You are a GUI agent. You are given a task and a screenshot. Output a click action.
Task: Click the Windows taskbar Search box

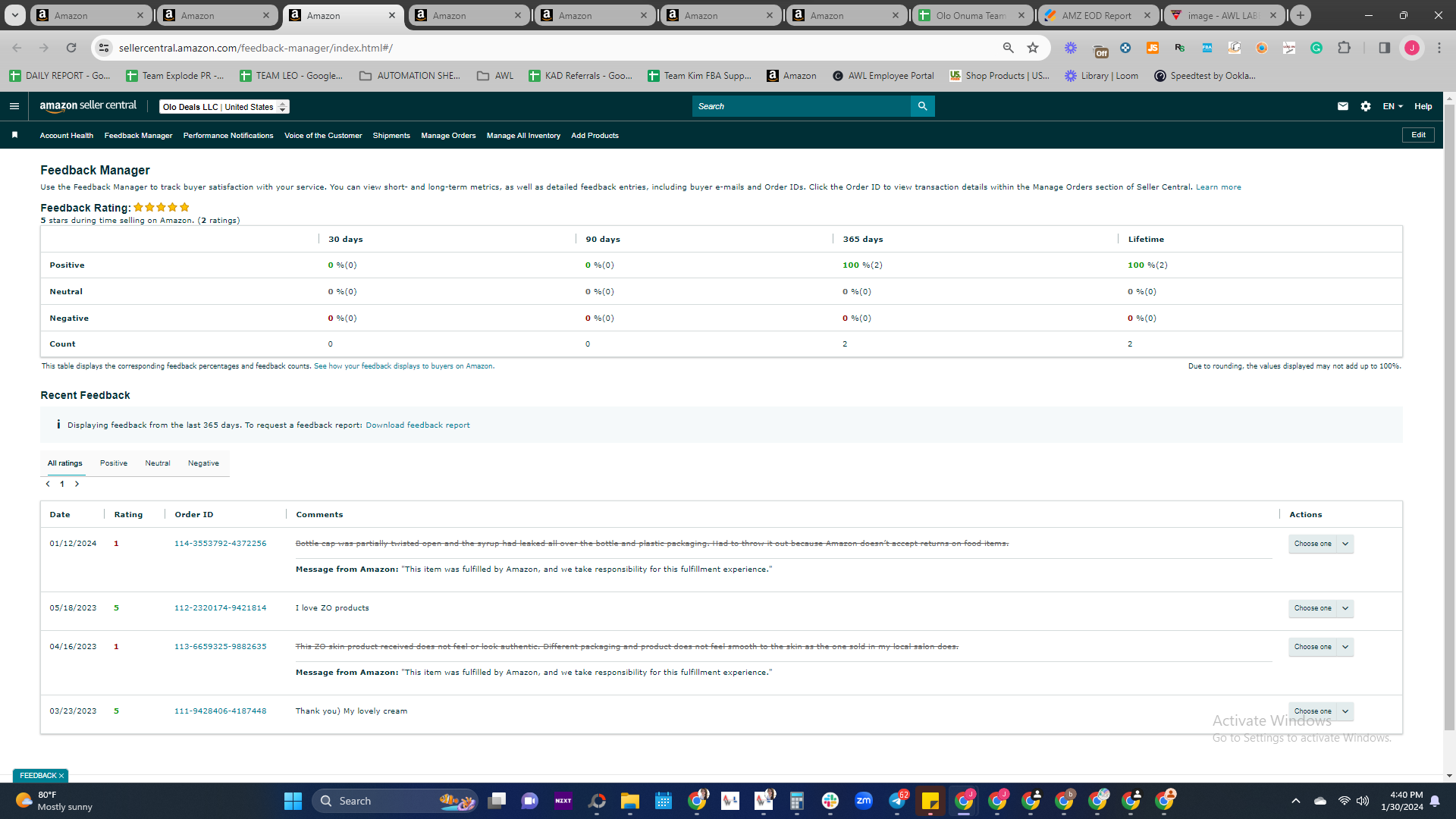click(394, 801)
